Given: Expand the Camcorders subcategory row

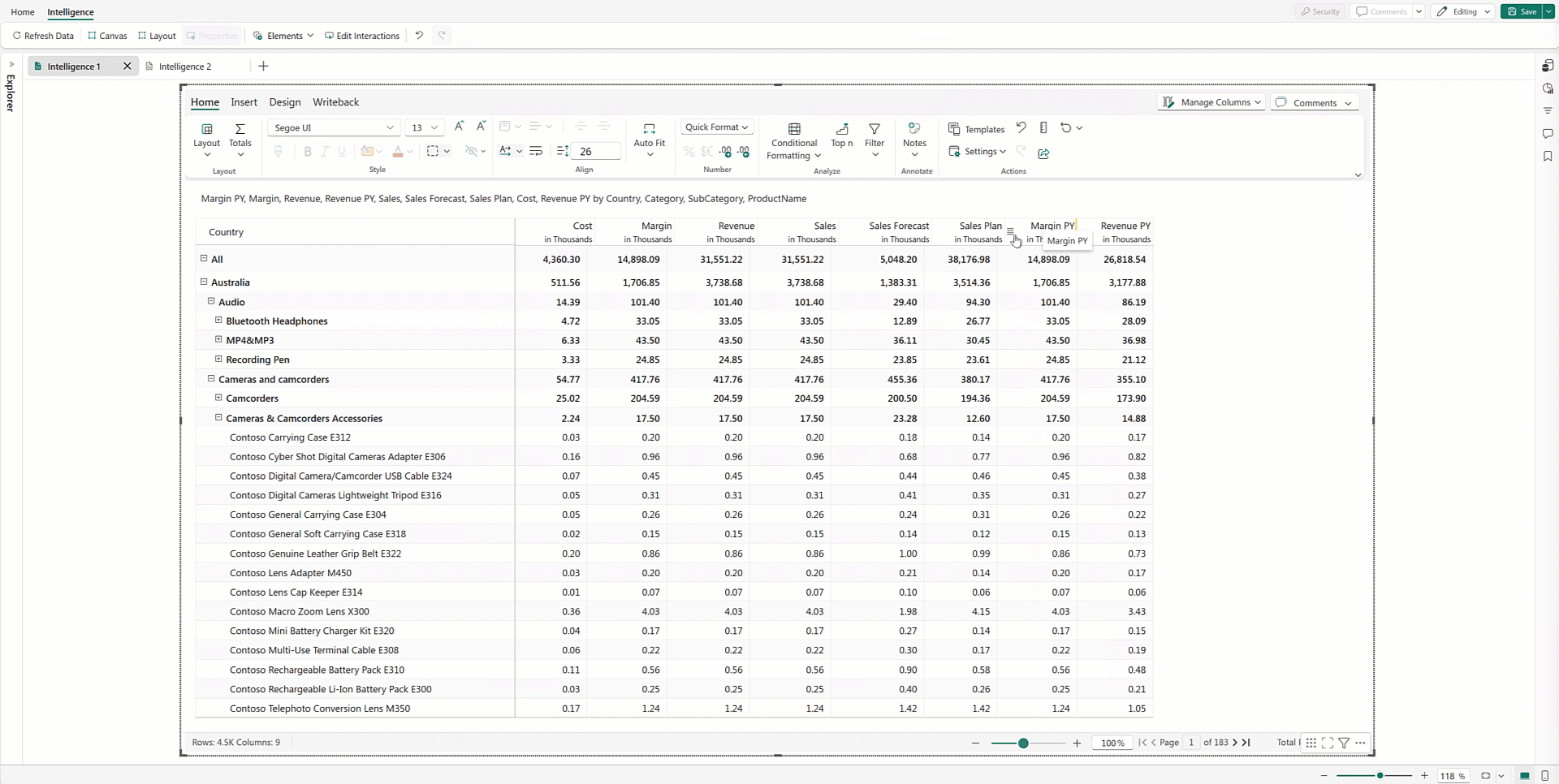Looking at the screenshot, I should click(218, 398).
